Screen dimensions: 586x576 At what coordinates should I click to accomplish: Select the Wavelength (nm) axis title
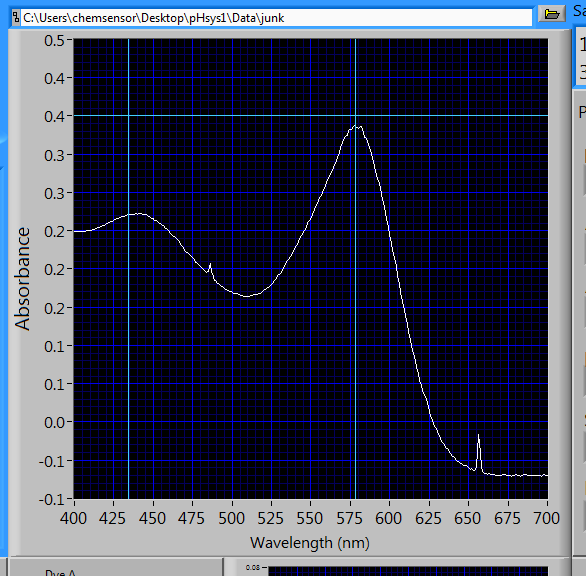tap(310, 543)
